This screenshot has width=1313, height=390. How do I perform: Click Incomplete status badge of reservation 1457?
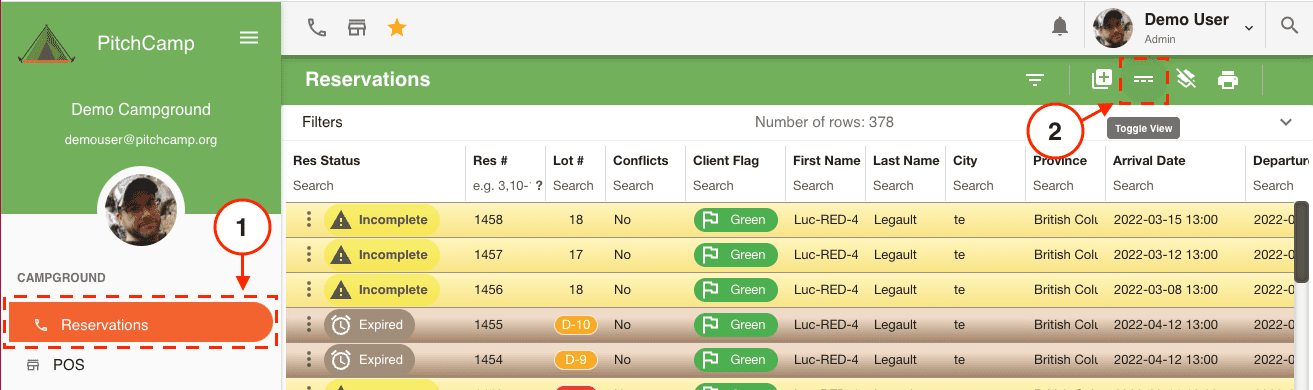[382, 255]
